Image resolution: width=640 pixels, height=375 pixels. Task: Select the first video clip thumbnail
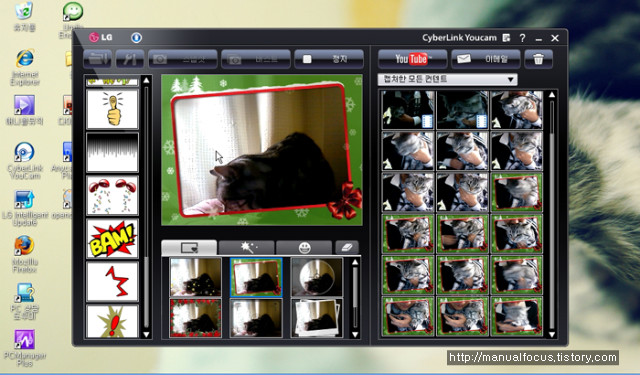(408, 110)
